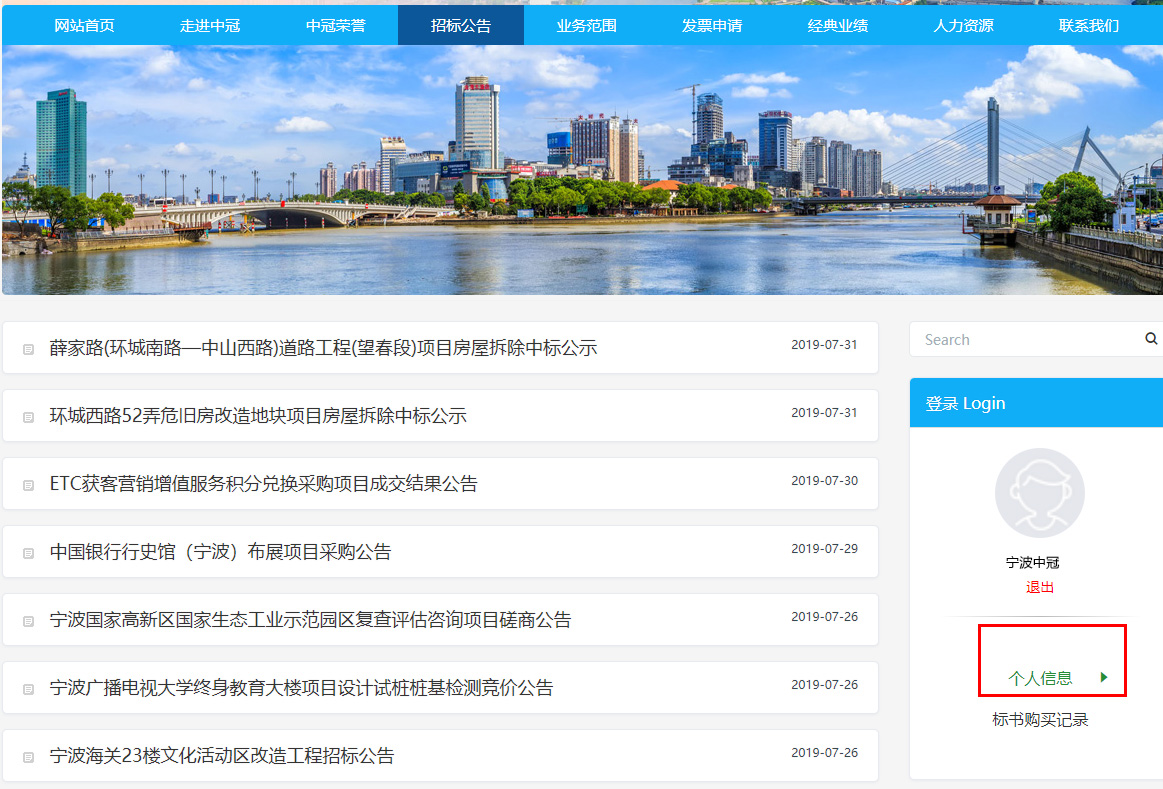1163x789 pixels.
Task: Open 中国银行行史馆布展项目采购公告
Action: (x=220, y=552)
